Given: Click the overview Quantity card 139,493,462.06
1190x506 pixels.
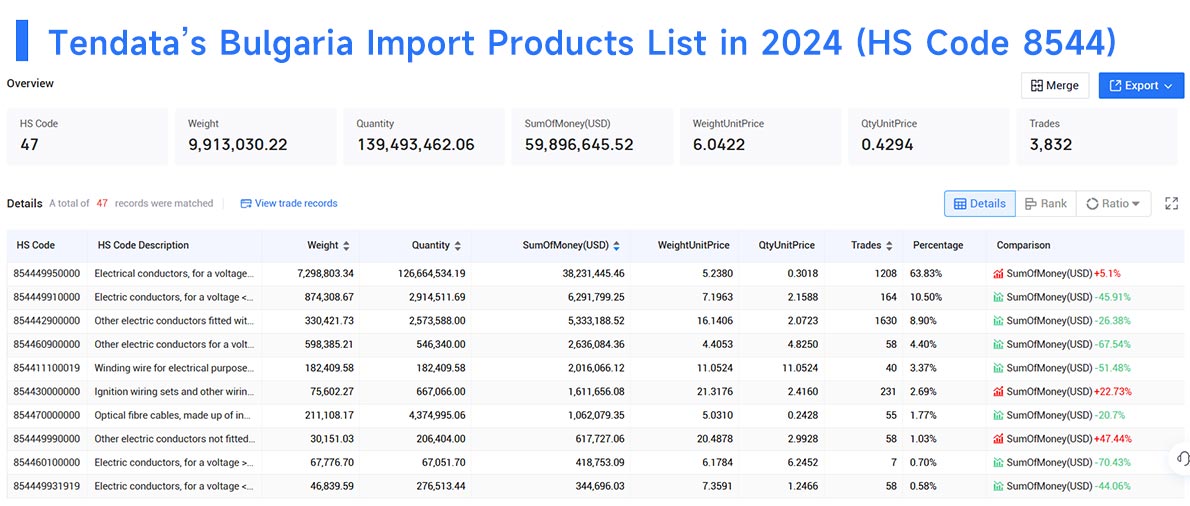Looking at the screenshot, I should (424, 136).
